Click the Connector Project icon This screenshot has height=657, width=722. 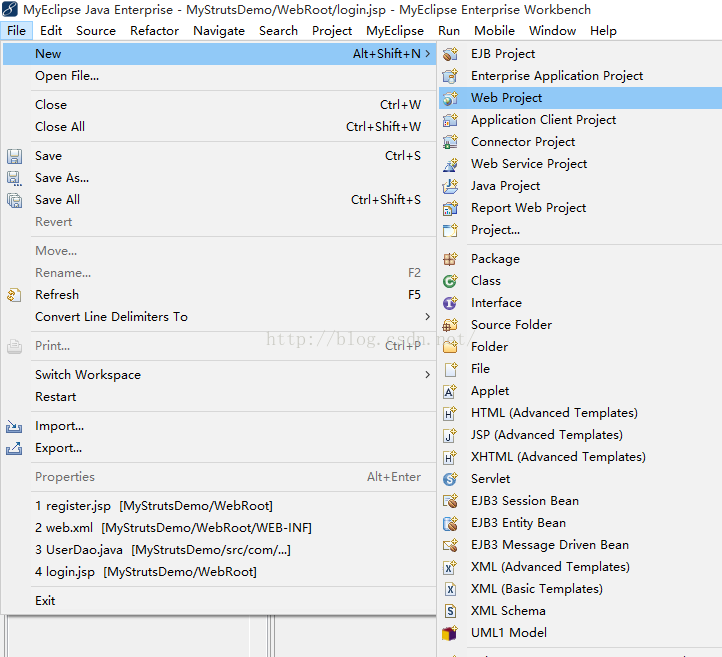click(450, 142)
